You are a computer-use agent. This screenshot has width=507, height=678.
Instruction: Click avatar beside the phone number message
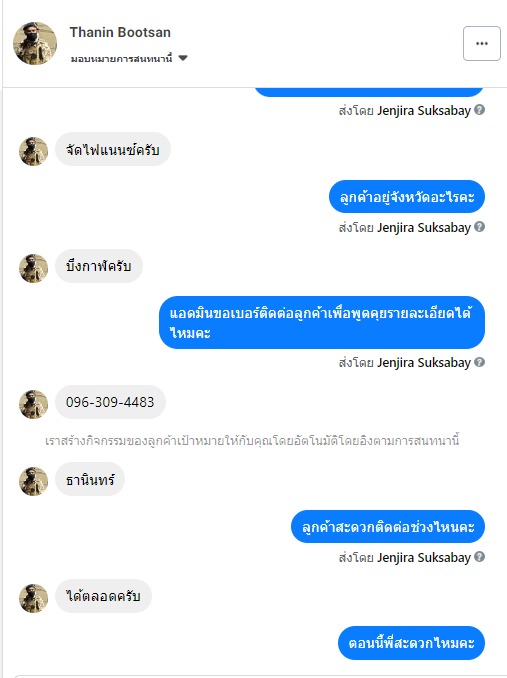[x=33, y=404]
